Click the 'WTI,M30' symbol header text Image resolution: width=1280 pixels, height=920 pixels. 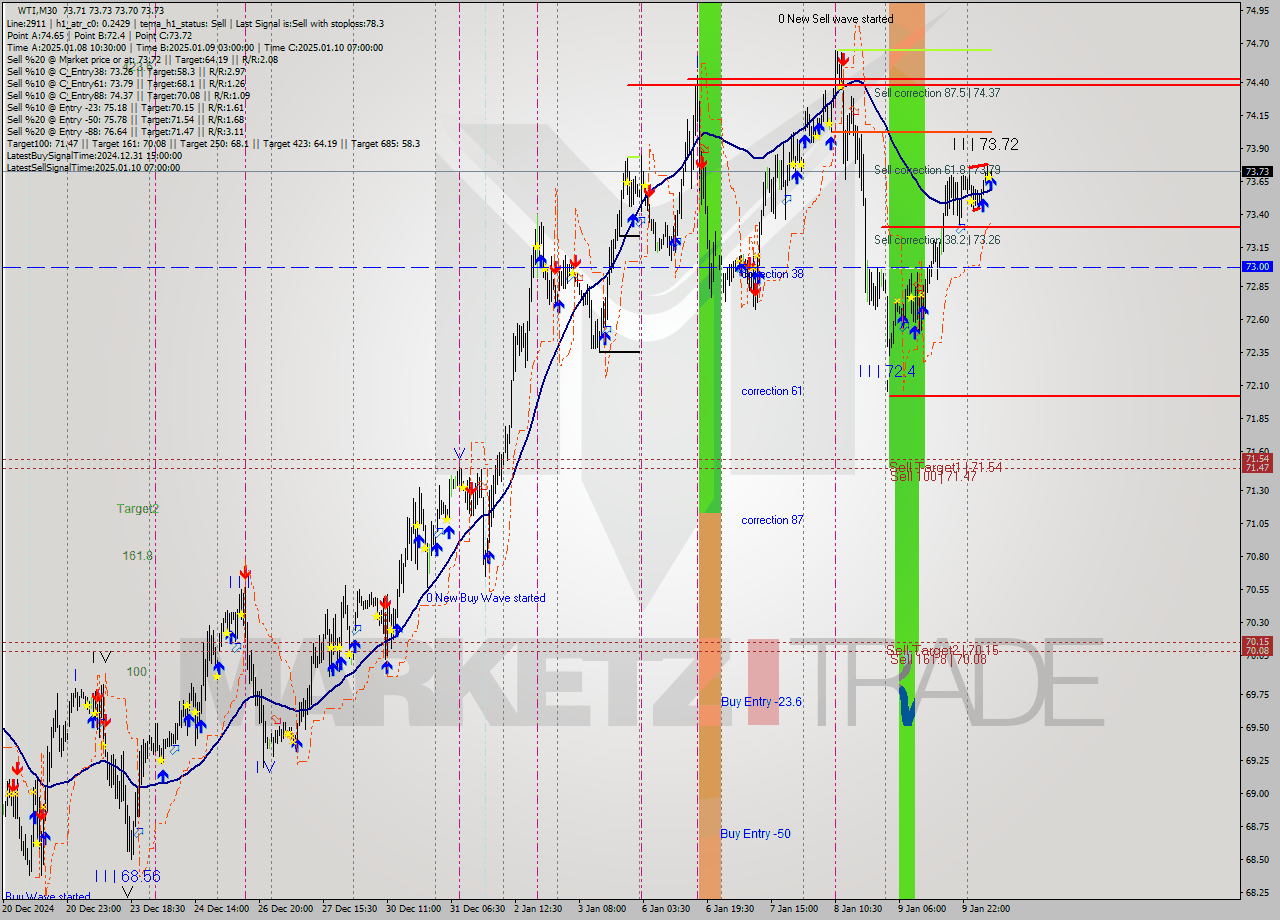(x=38, y=10)
